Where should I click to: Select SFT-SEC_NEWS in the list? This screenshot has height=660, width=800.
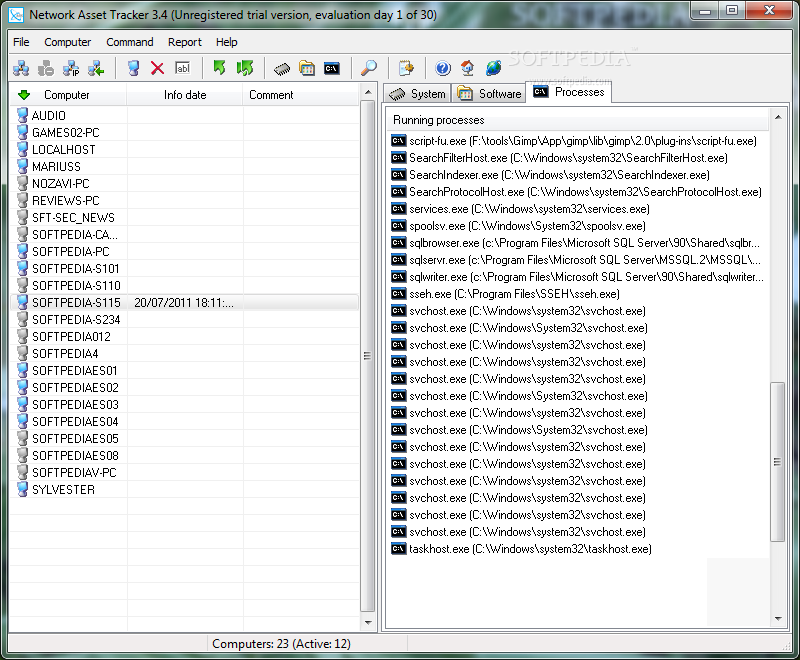(x=184, y=217)
